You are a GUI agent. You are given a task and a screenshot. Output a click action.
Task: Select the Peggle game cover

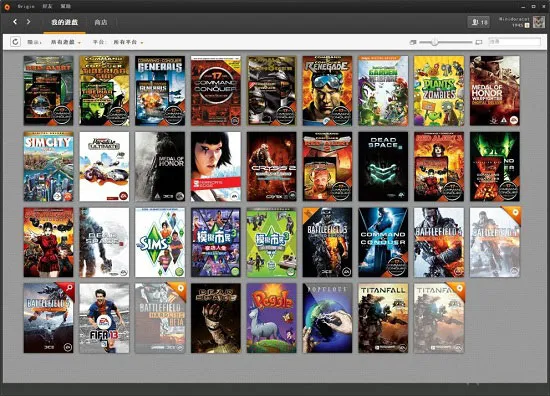[x=271, y=318]
